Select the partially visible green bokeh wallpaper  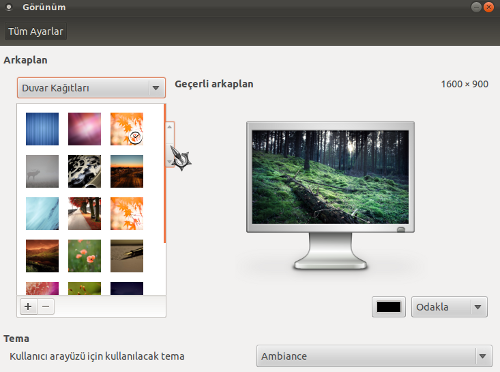(x=84, y=288)
